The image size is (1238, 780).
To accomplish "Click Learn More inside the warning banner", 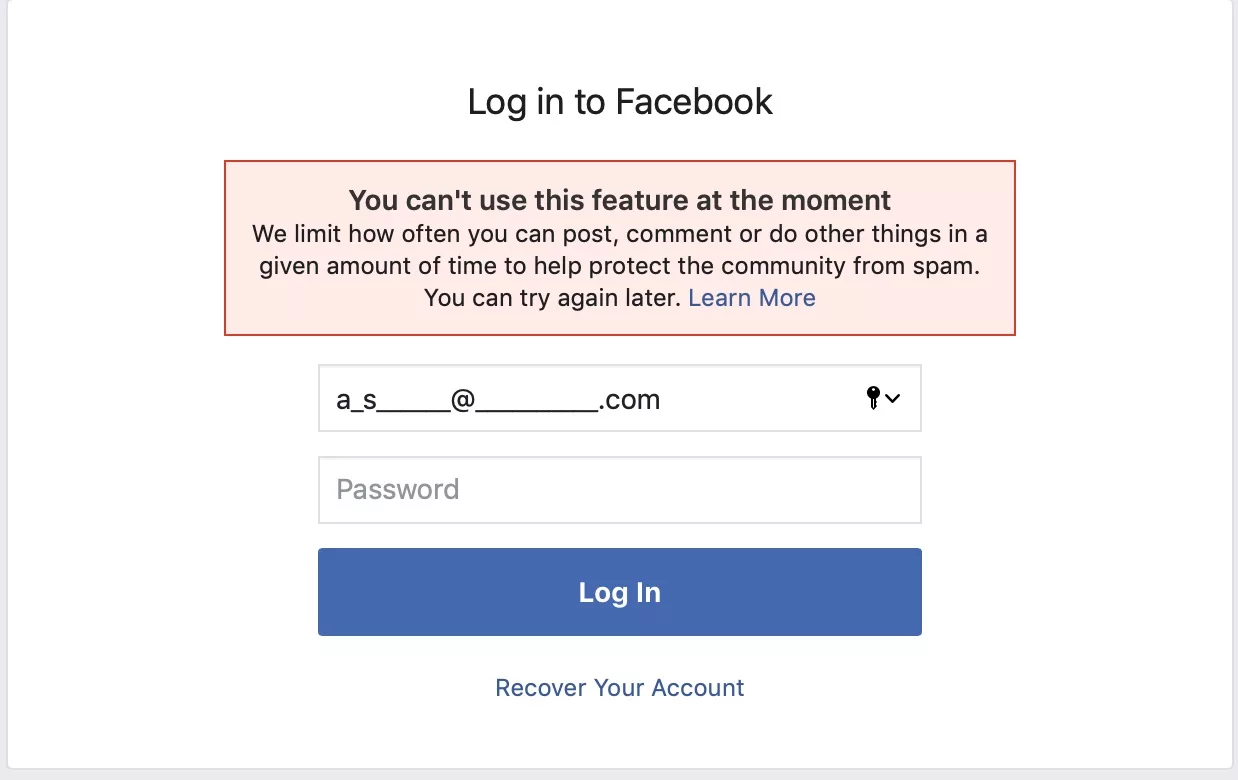I will pos(751,297).
